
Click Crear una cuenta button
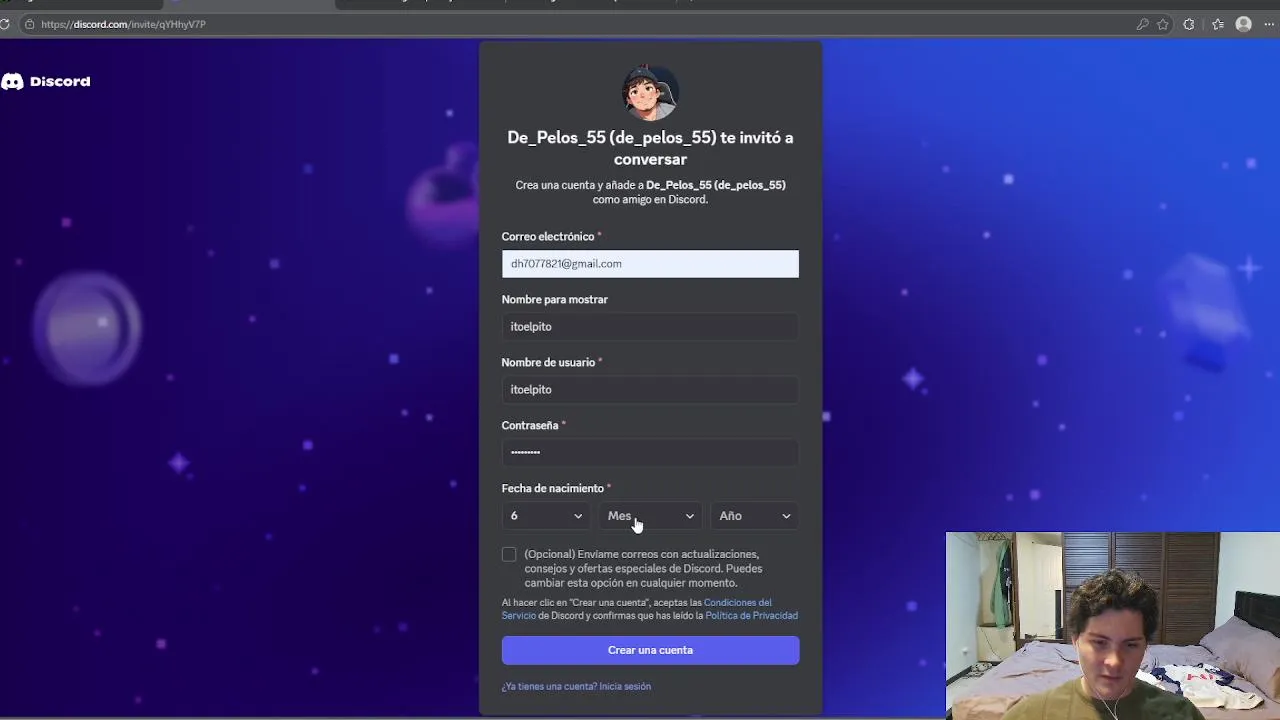tap(650, 650)
